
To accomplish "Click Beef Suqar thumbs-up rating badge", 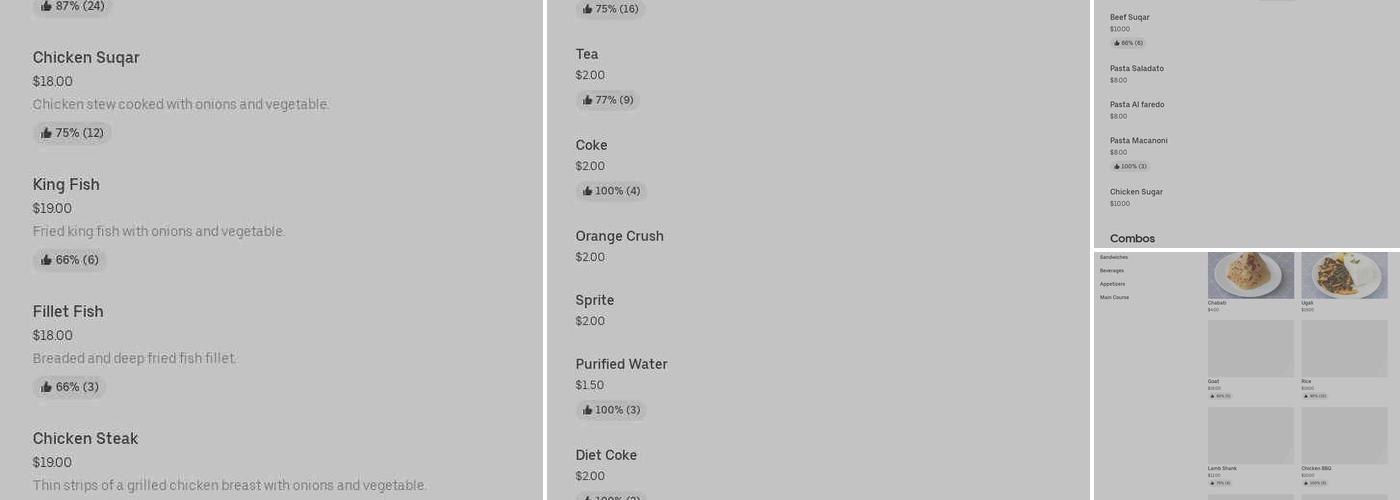I will (1128, 43).
